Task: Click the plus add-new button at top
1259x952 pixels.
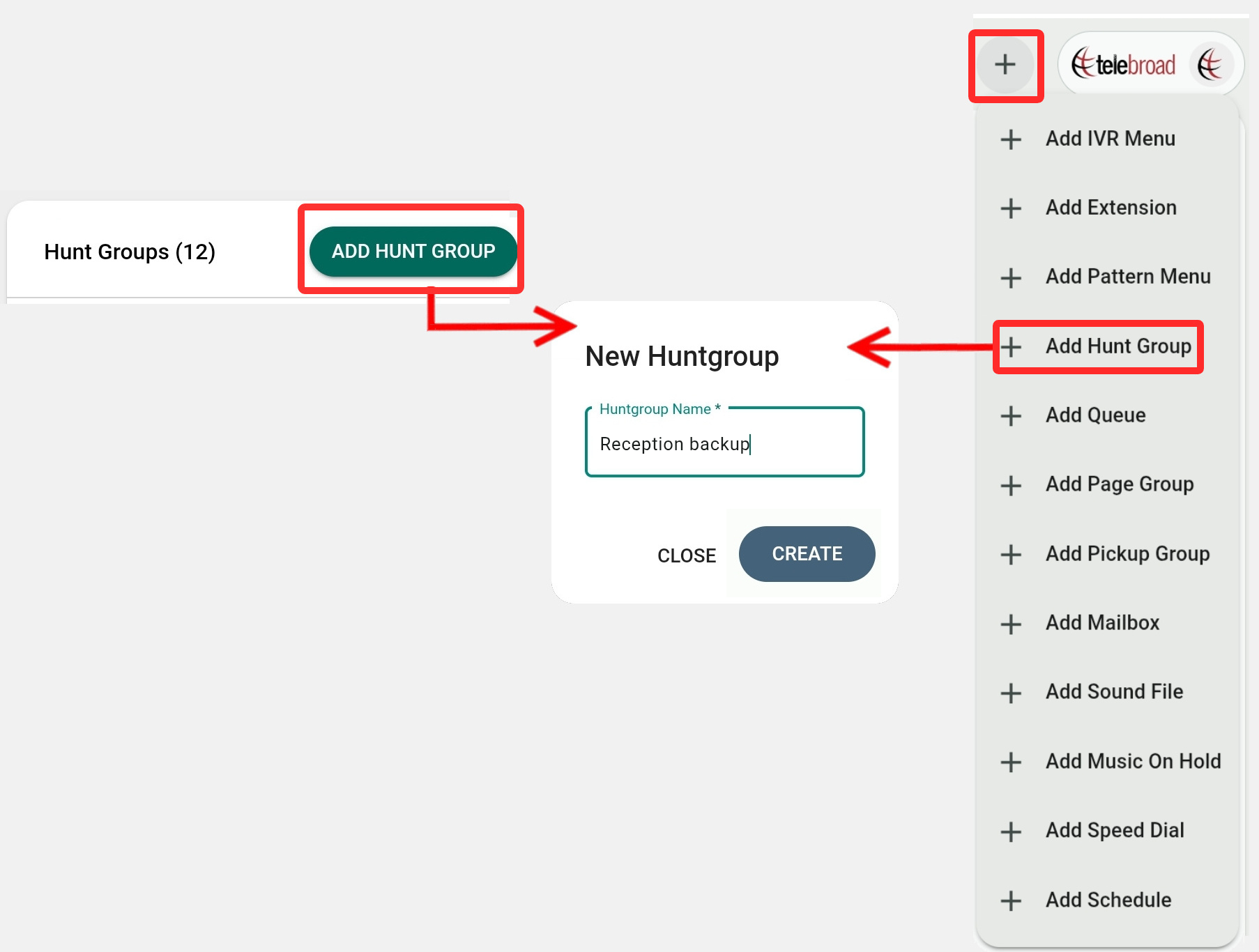Action: (x=1005, y=65)
